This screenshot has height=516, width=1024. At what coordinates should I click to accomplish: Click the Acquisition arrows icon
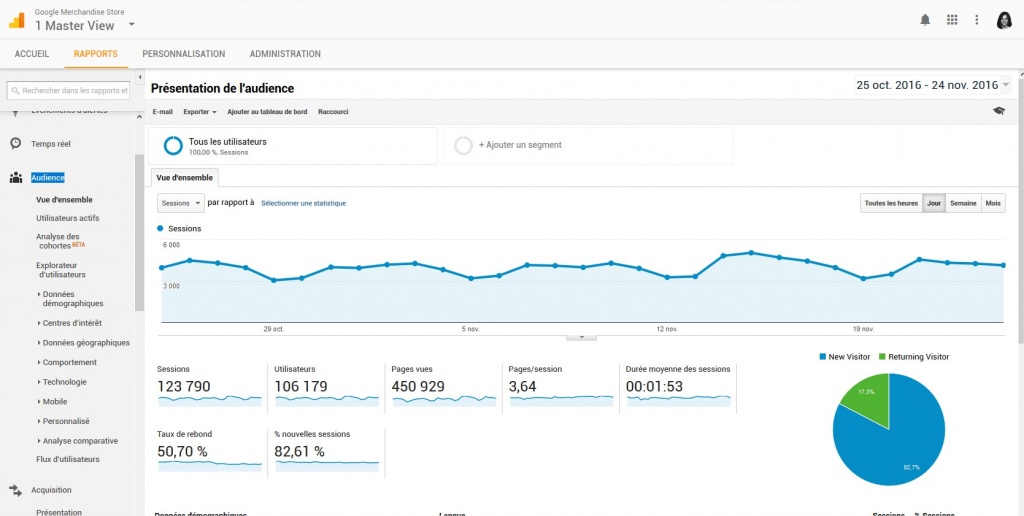point(16,490)
